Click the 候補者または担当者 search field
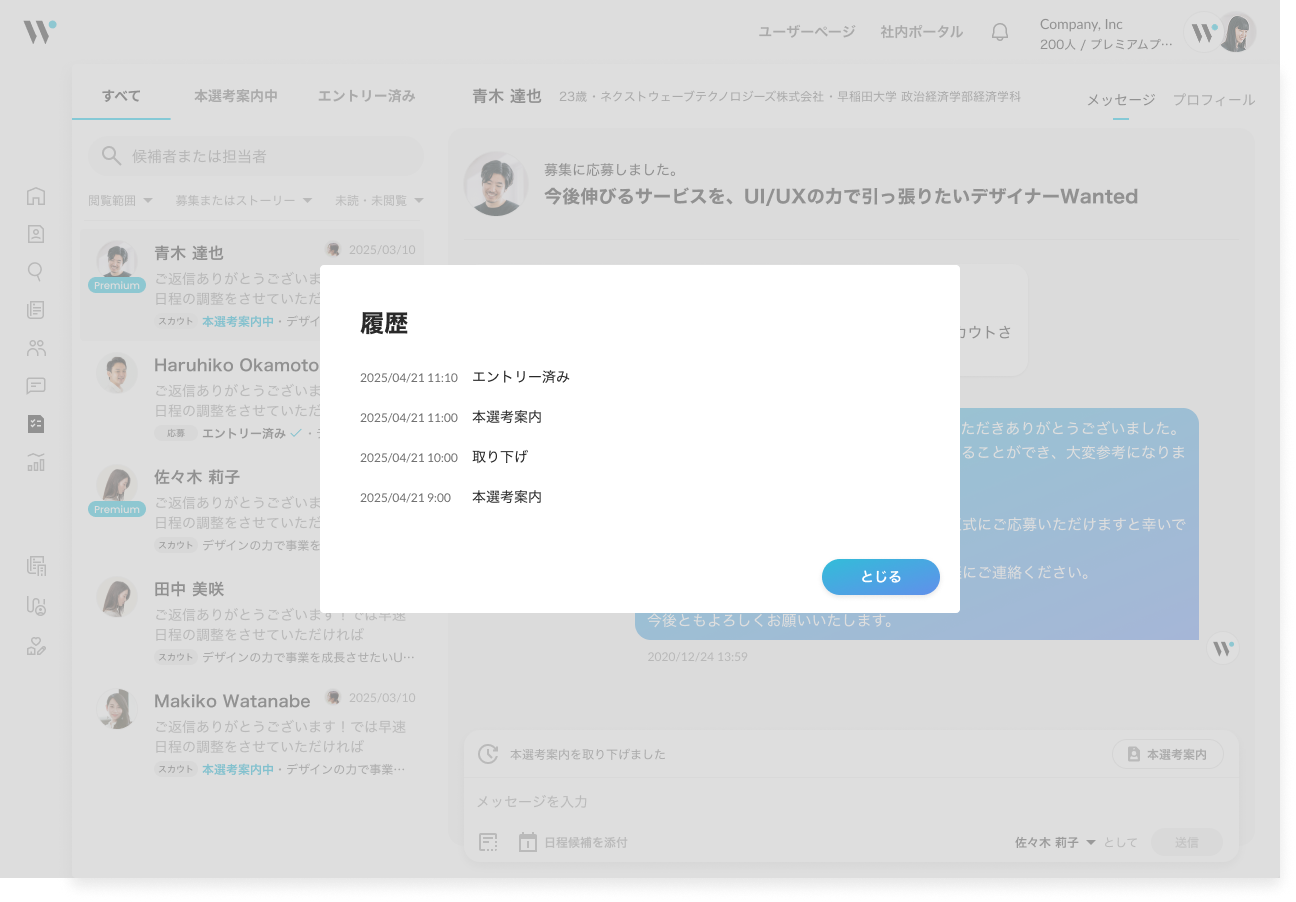 coord(256,156)
